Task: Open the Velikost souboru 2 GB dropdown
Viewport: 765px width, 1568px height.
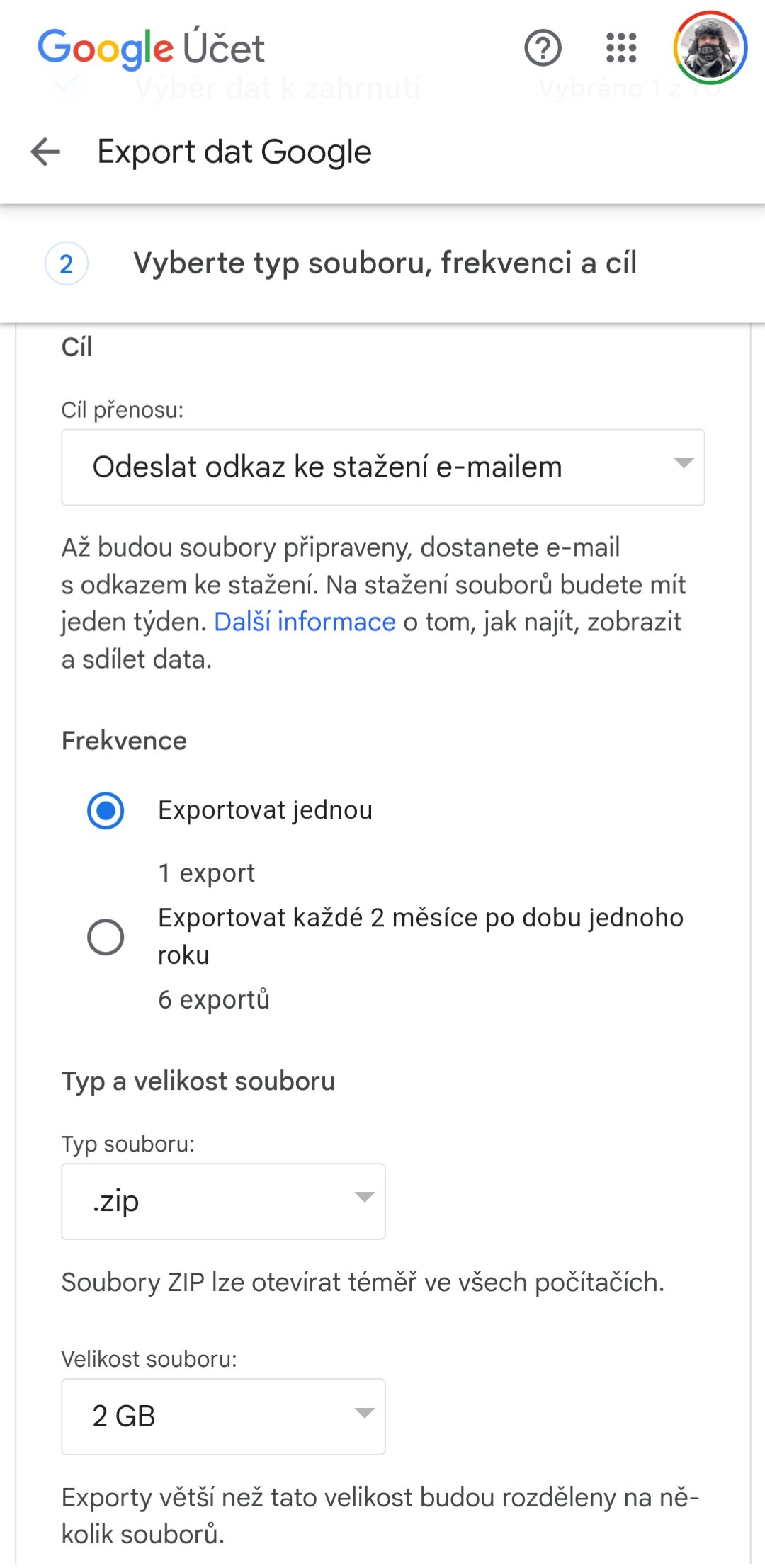Action: tap(222, 1416)
